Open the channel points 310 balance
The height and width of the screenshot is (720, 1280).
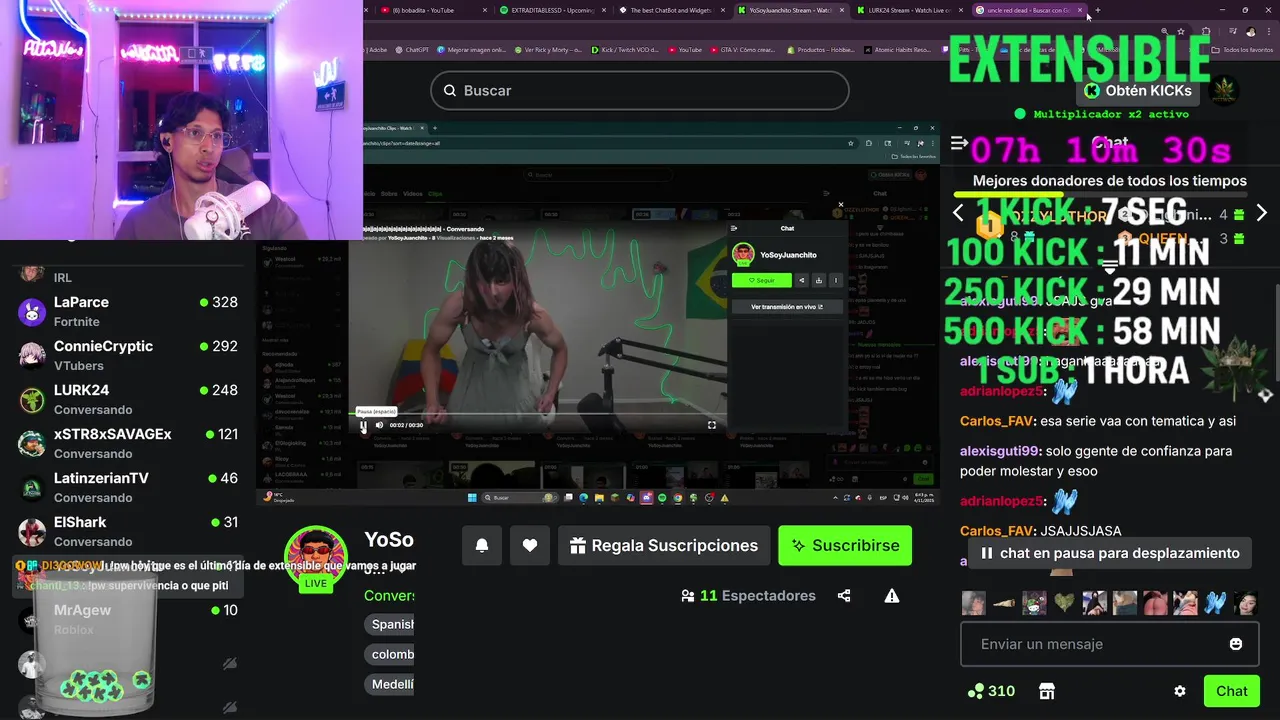click(x=991, y=691)
